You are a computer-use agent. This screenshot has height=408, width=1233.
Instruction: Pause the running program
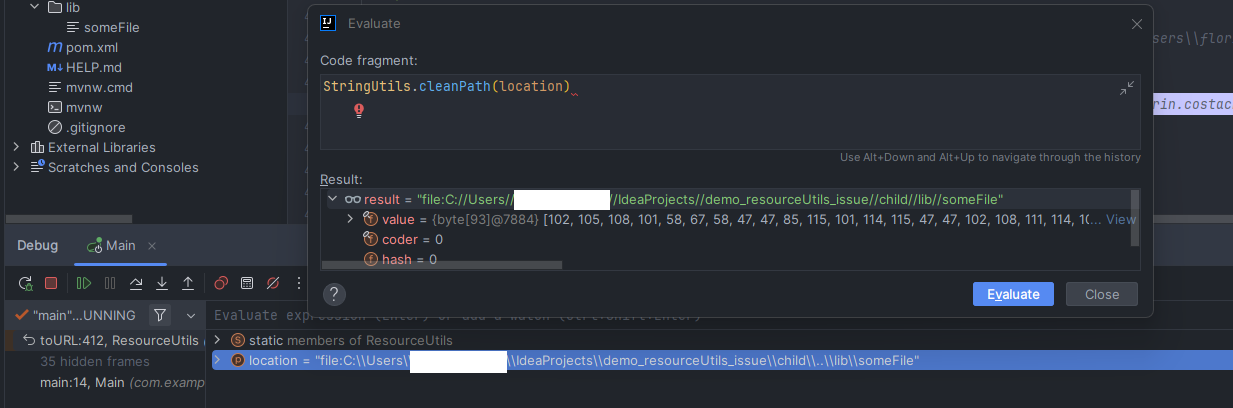[110, 283]
